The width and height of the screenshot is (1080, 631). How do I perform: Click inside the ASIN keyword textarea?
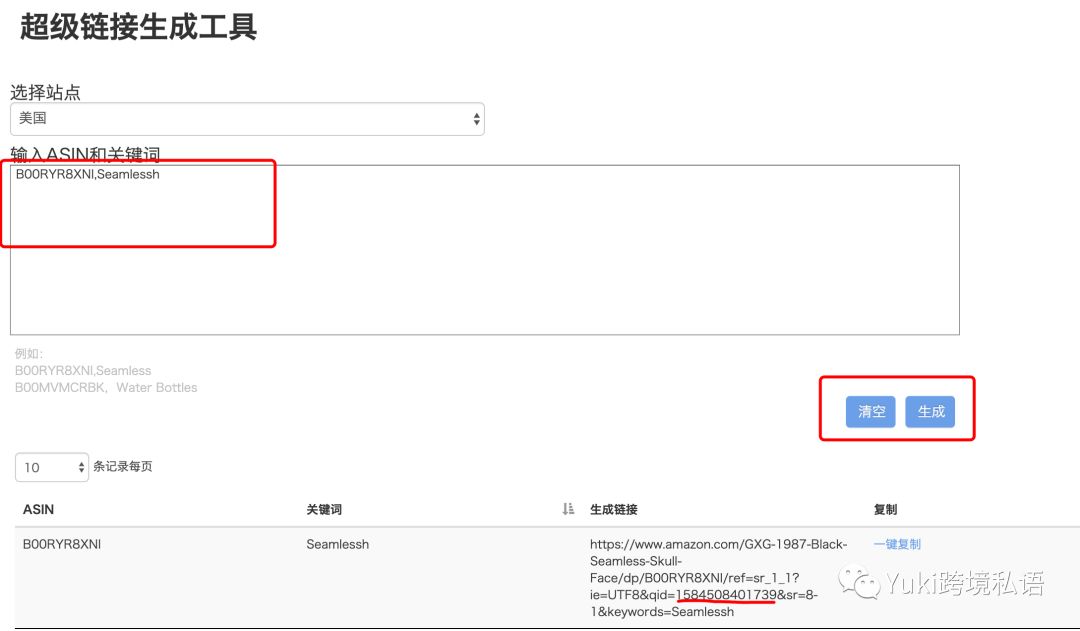pos(400,250)
